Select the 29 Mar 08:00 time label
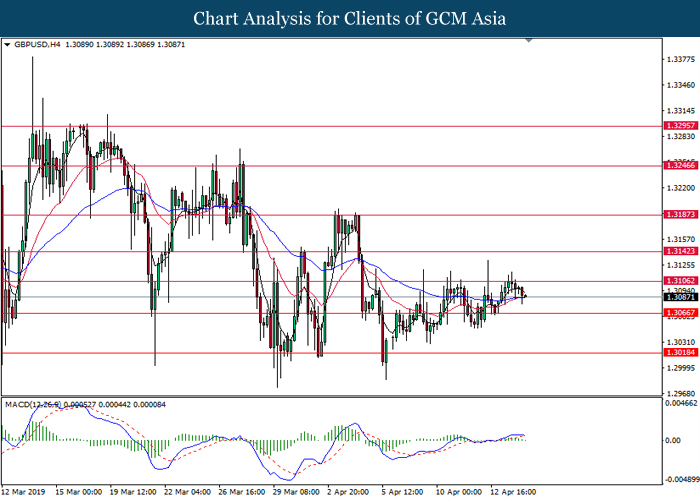Image resolution: width=700 pixels, height=500 pixels. 293,492
